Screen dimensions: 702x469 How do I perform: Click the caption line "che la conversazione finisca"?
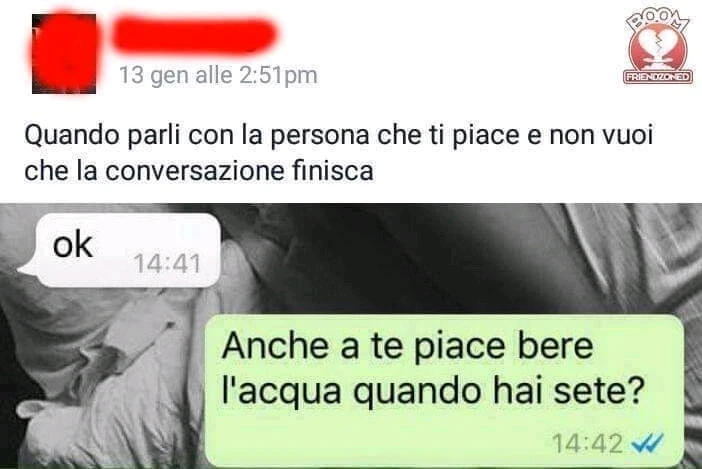click(199, 171)
